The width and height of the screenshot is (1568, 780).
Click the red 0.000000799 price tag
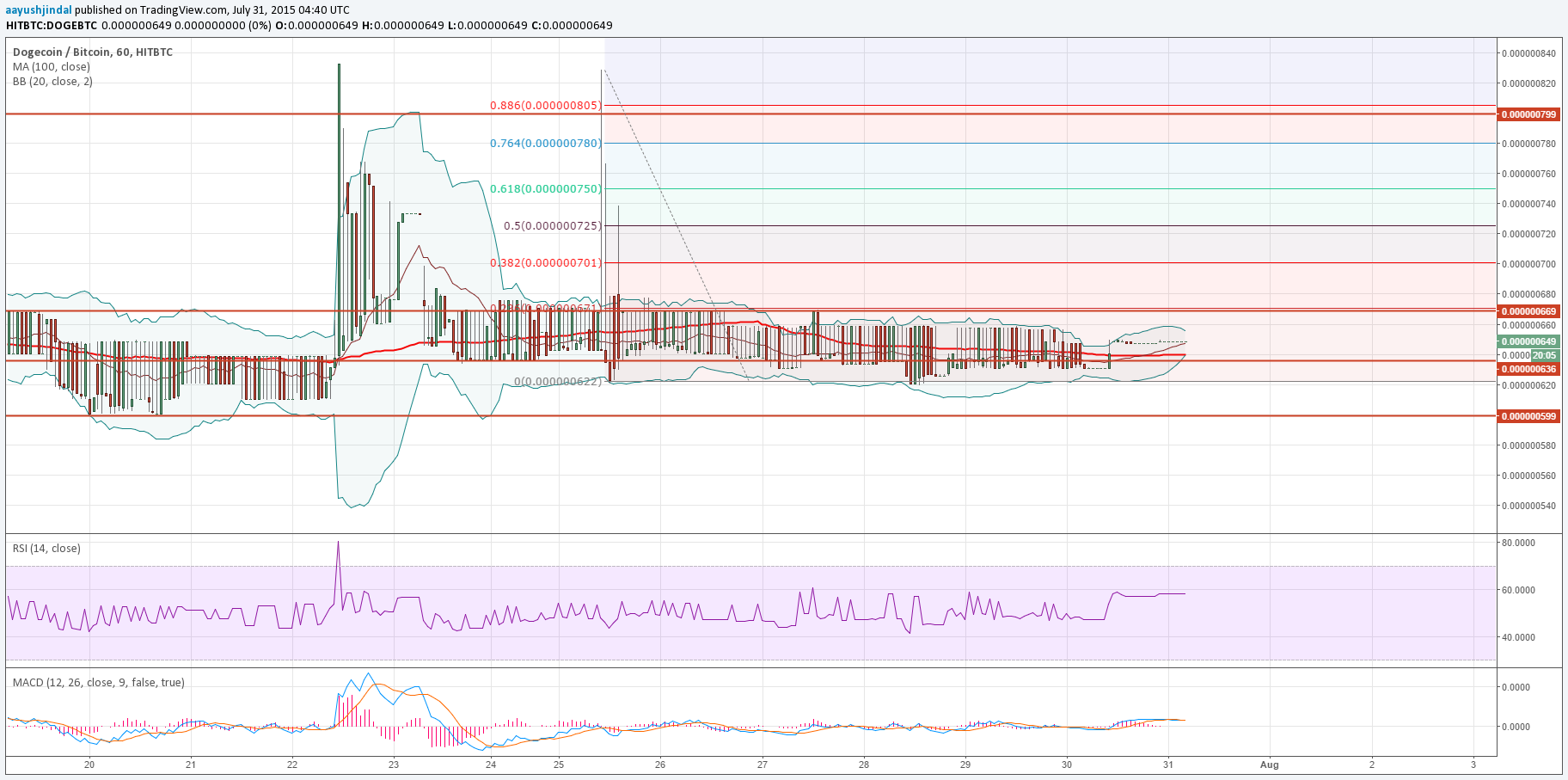pos(1528,114)
